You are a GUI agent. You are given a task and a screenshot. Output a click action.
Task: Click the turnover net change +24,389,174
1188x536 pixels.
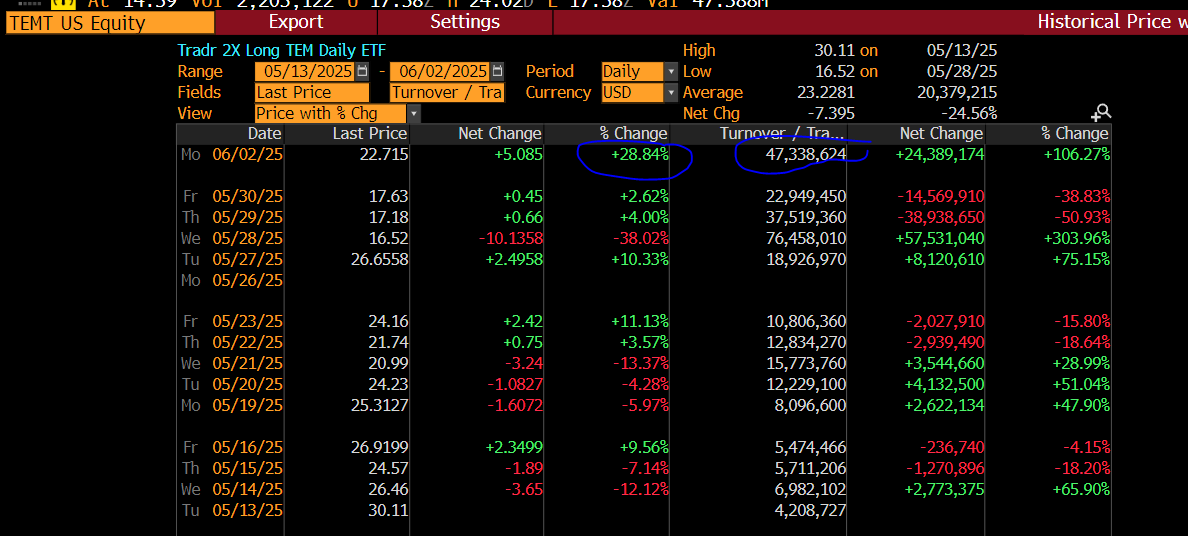pos(939,155)
